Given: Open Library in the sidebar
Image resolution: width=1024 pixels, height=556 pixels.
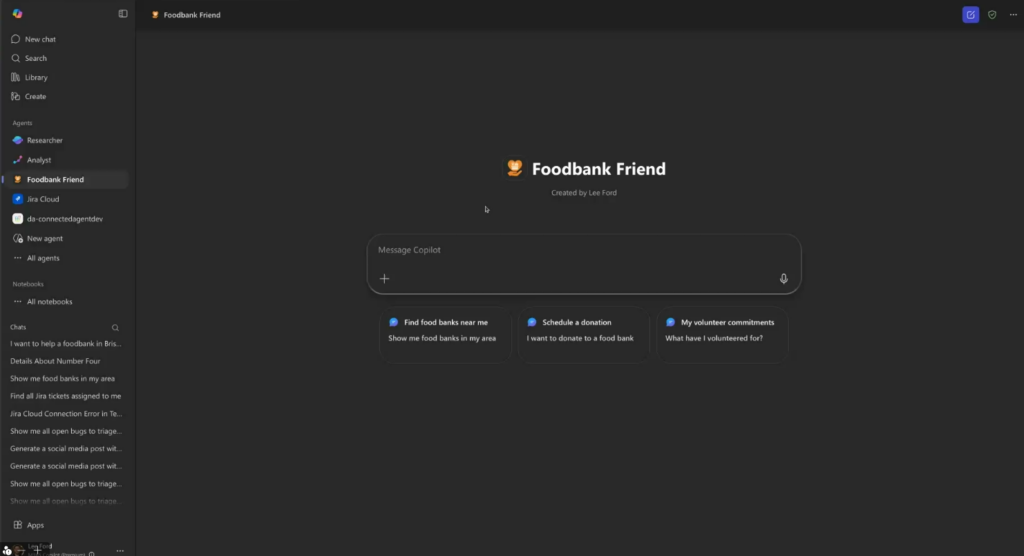Looking at the screenshot, I should pyautogui.click(x=36, y=78).
